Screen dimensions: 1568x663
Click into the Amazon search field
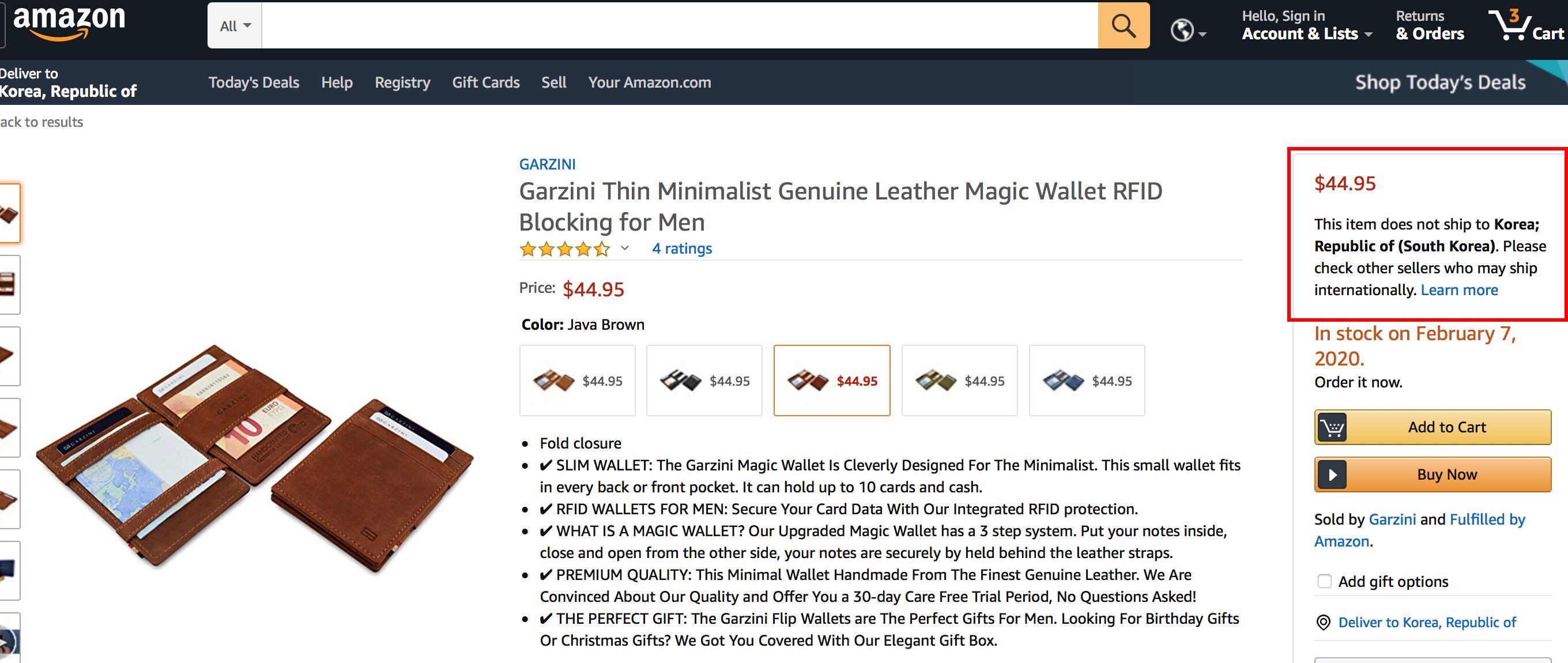(x=679, y=25)
